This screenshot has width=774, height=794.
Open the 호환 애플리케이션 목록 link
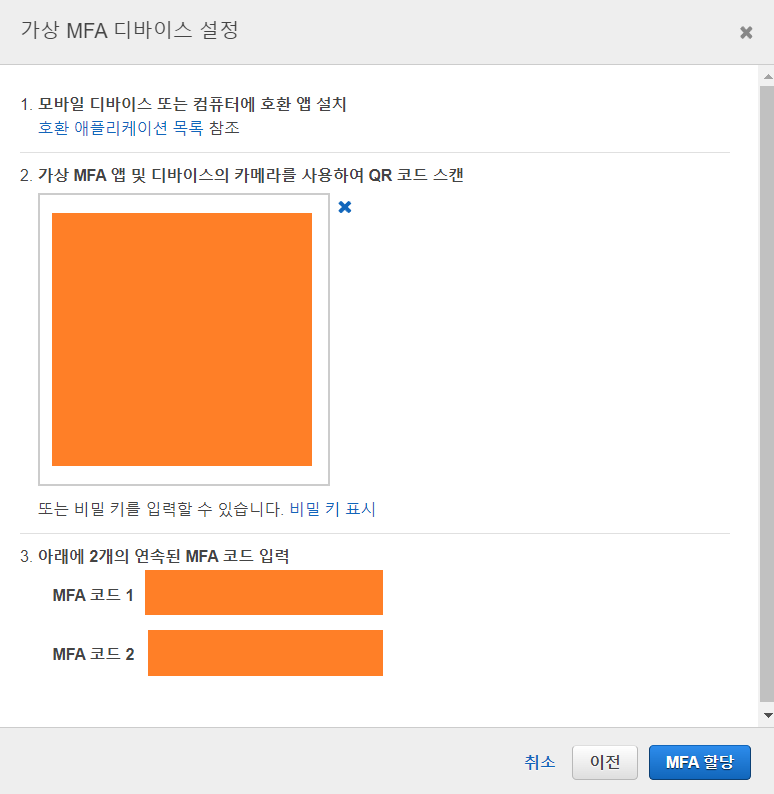(121, 128)
